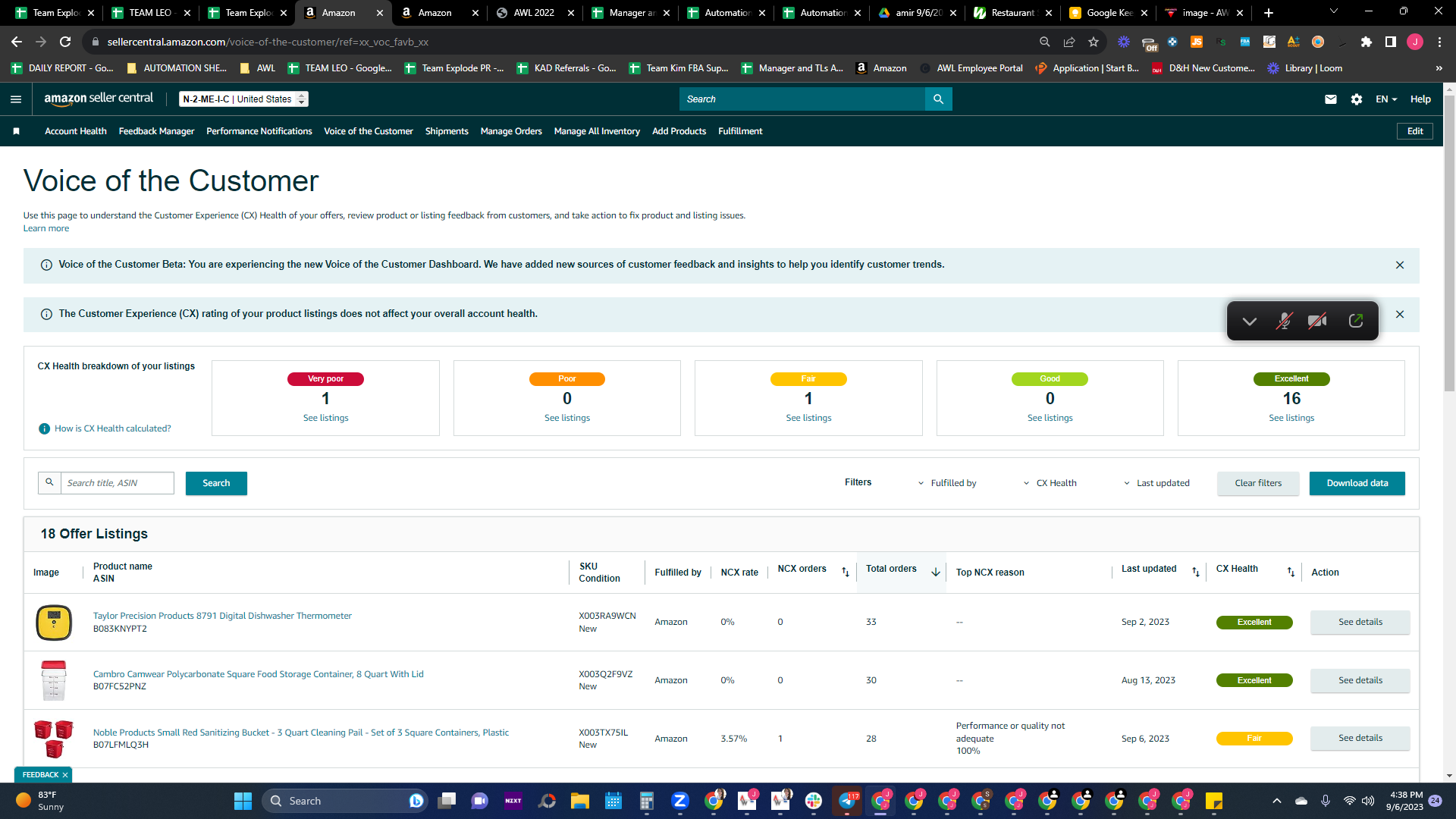Open Manage All Inventory menu item
Image resolution: width=1456 pixels, height=819 pixels.
pyautogui.click(x=597, y=131)
